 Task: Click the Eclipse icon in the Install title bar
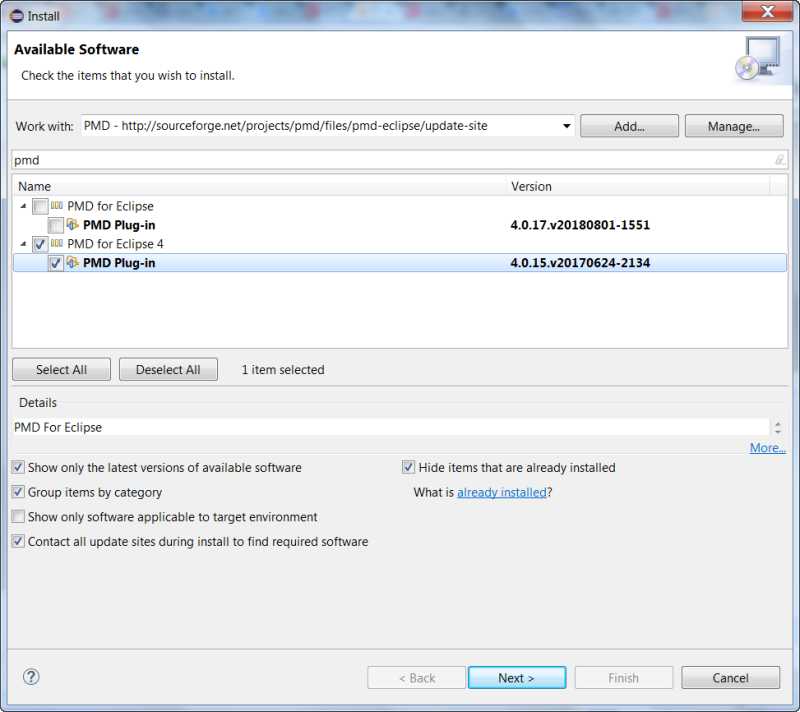[16, 16]
